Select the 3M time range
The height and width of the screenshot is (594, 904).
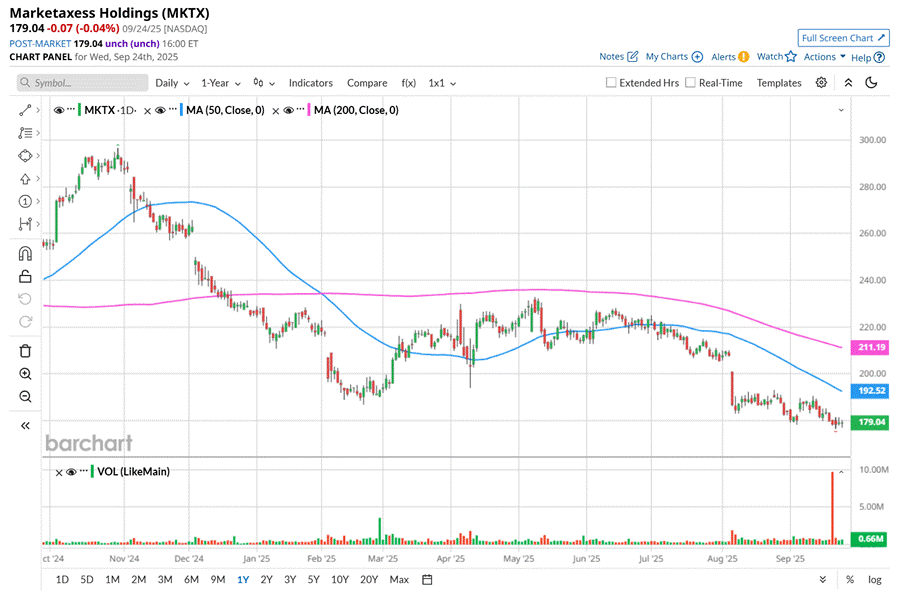[165, 580]
